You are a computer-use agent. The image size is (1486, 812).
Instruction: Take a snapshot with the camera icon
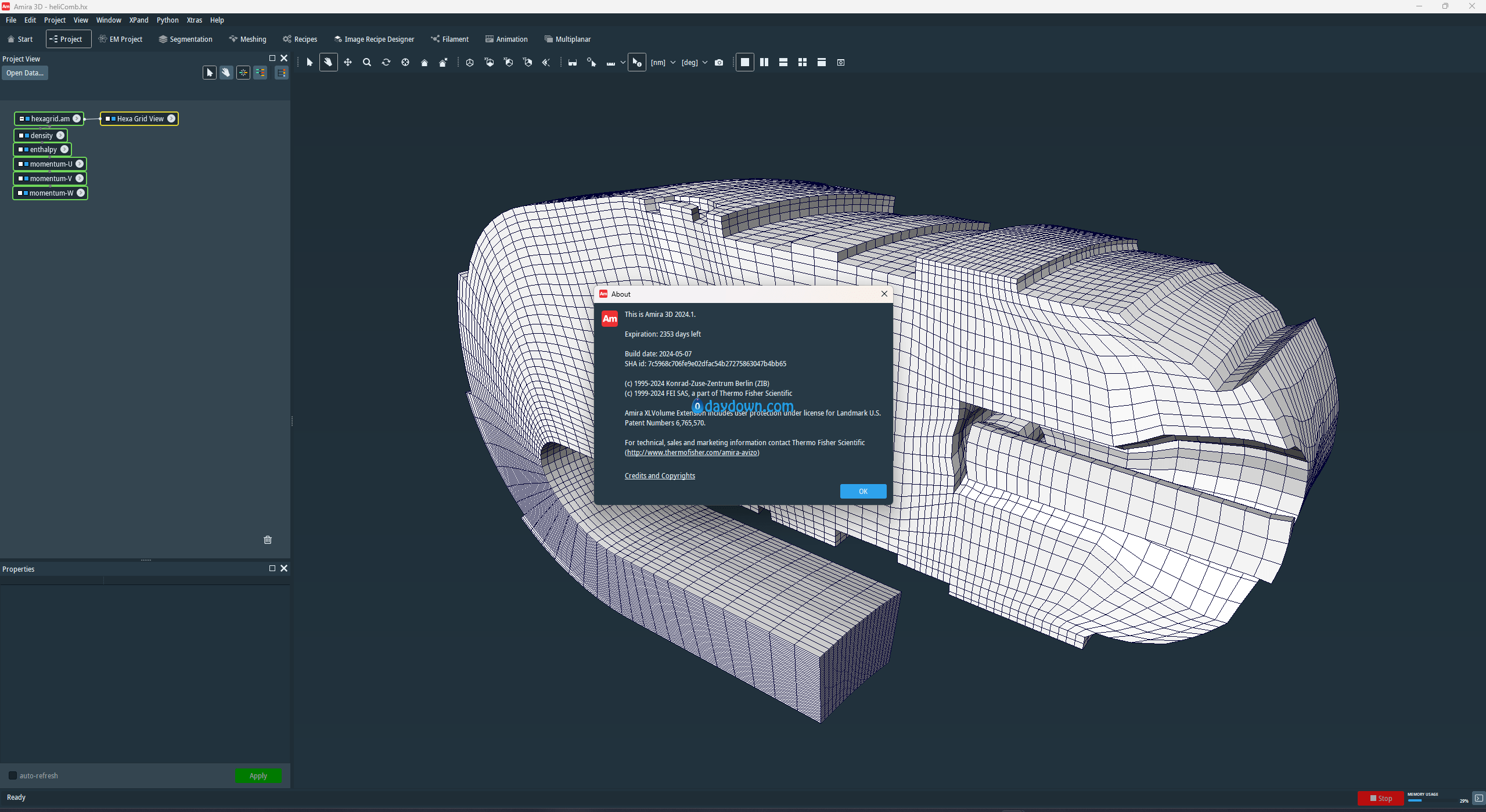[x=719, y=62]
